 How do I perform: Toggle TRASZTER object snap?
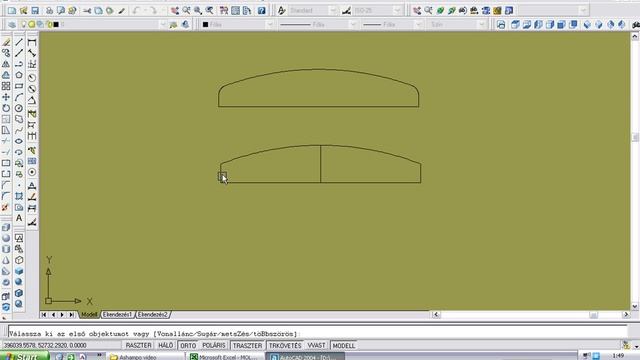(x=247, y=345)
